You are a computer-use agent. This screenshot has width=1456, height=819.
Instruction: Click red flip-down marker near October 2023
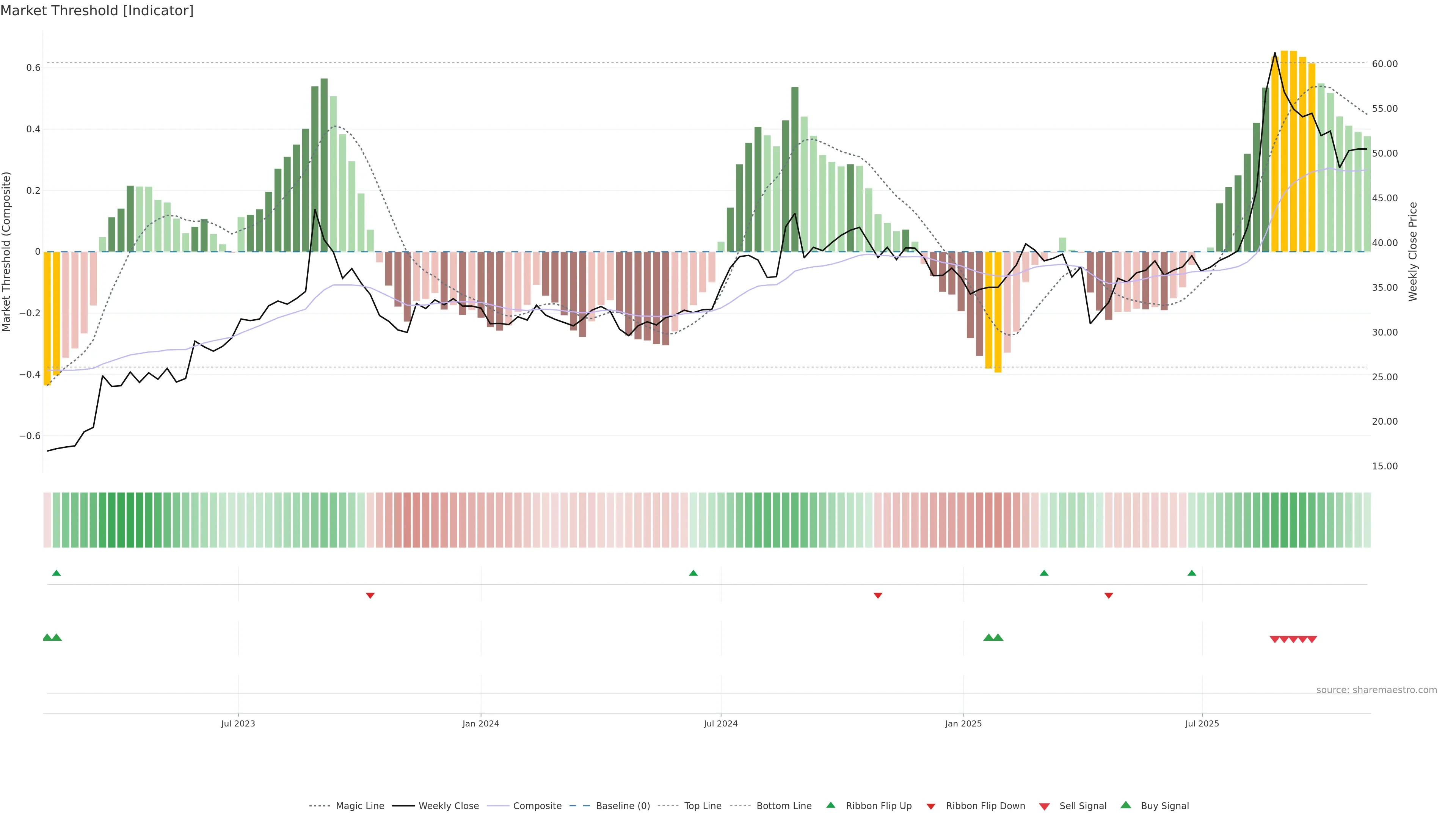point(370,595)
